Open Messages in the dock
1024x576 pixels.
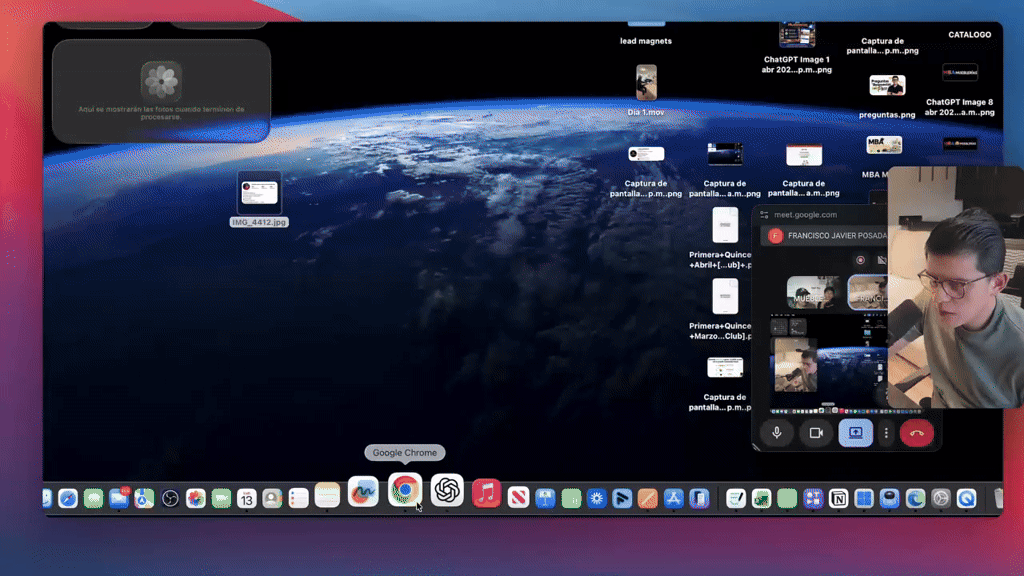[93, 498]
